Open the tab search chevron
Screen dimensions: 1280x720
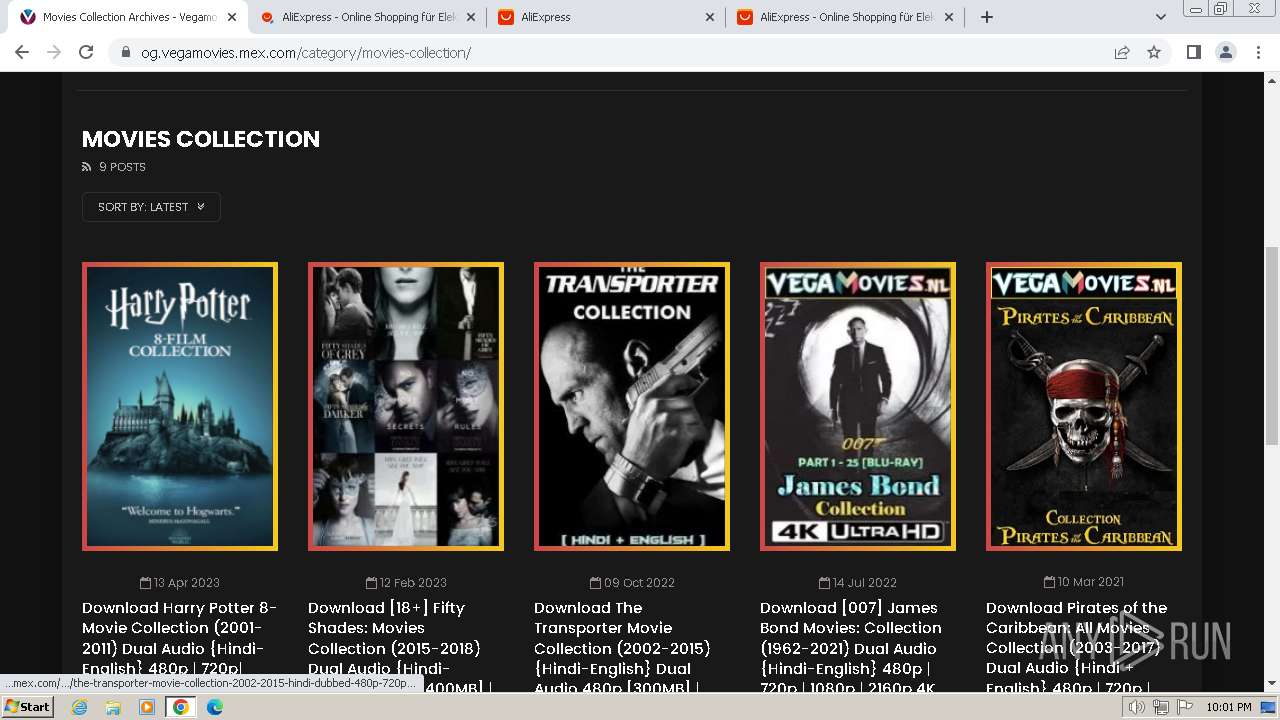(x=1160, y=17)
